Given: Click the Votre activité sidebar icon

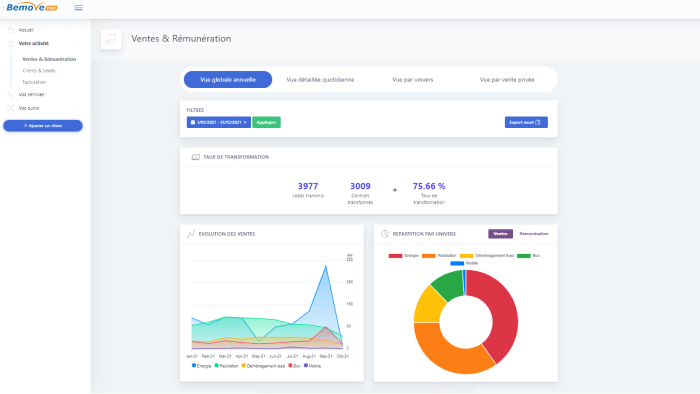Looking at the screenshot, I should [x=11, y=43].
